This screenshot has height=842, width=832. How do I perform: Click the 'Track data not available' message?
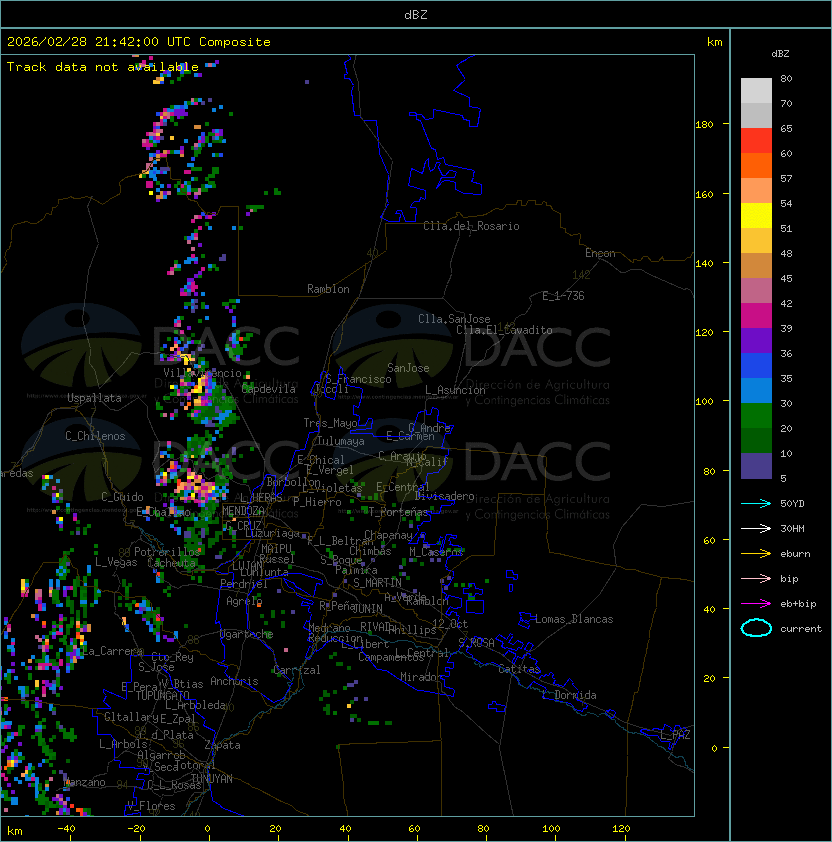[x=103, y=66]
